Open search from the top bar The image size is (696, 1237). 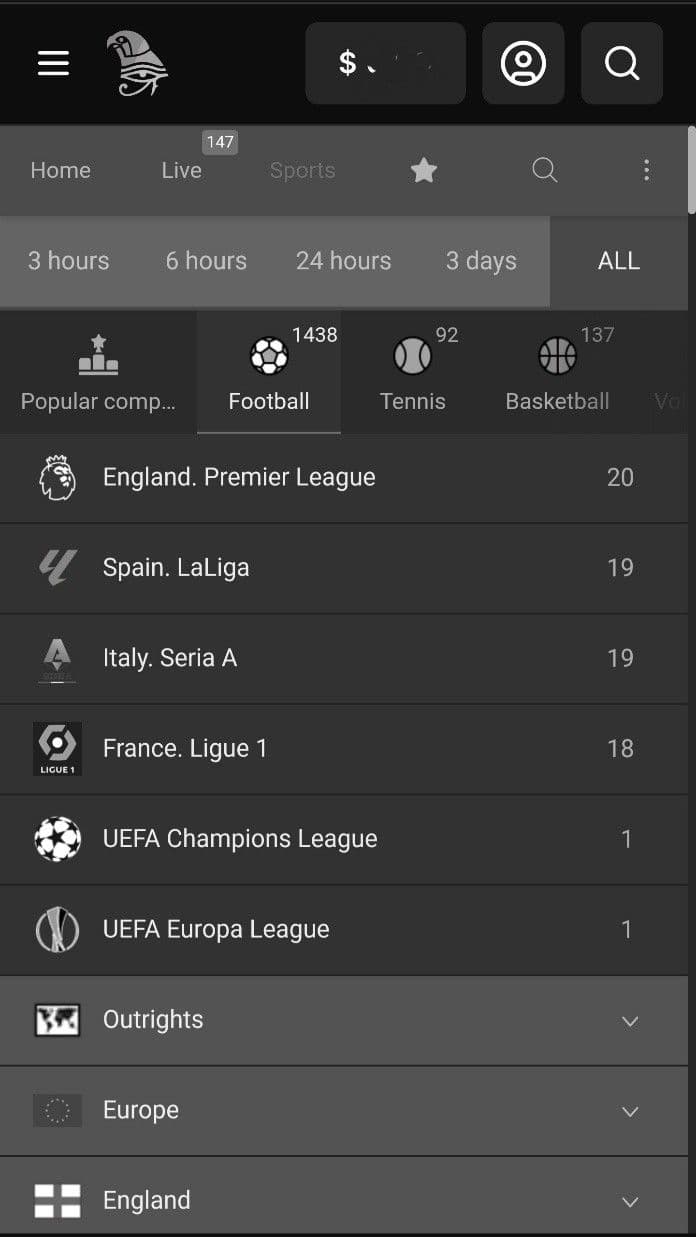point(621,63)
